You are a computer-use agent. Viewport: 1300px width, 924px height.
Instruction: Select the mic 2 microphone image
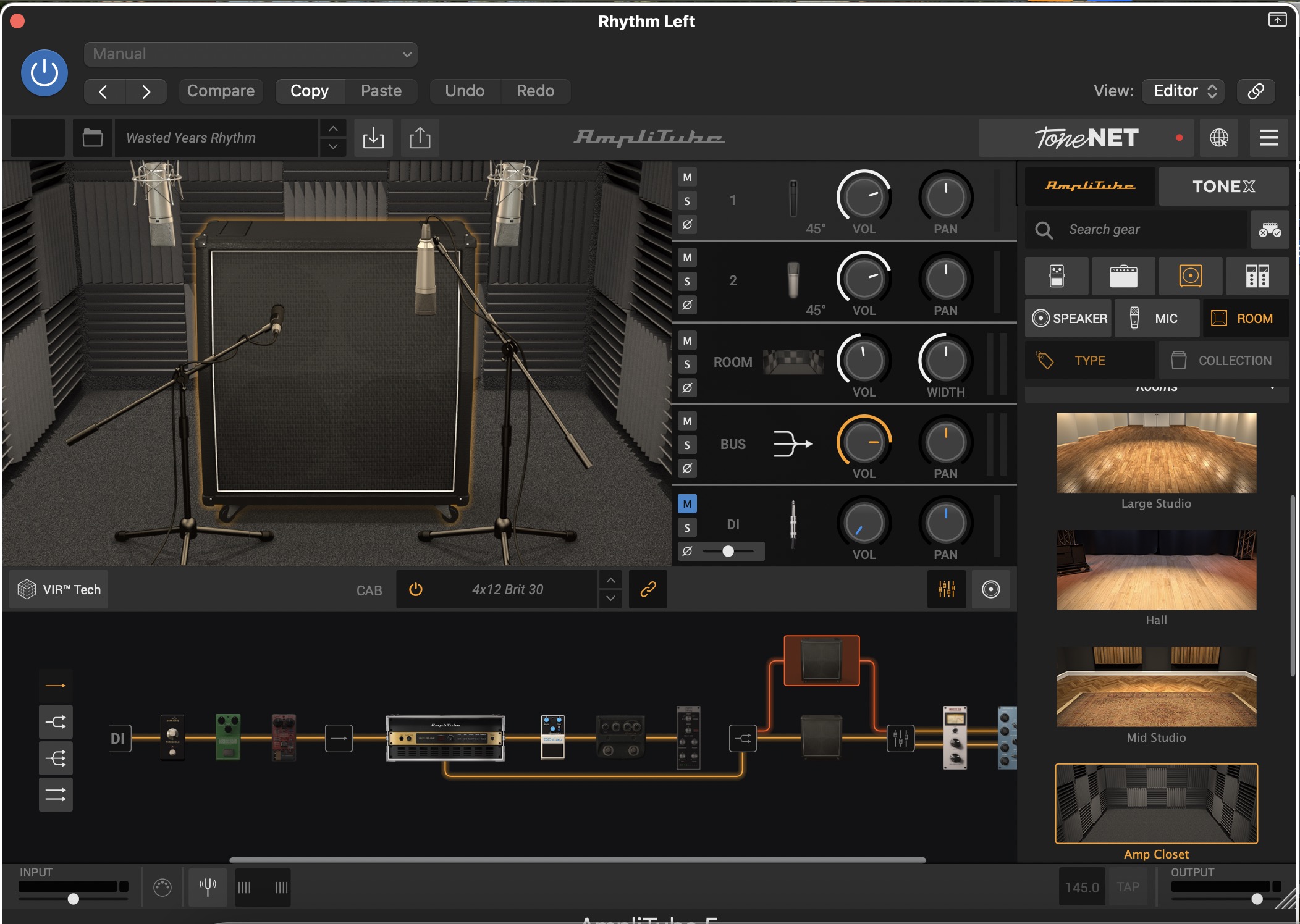click(x=793, y=280)
